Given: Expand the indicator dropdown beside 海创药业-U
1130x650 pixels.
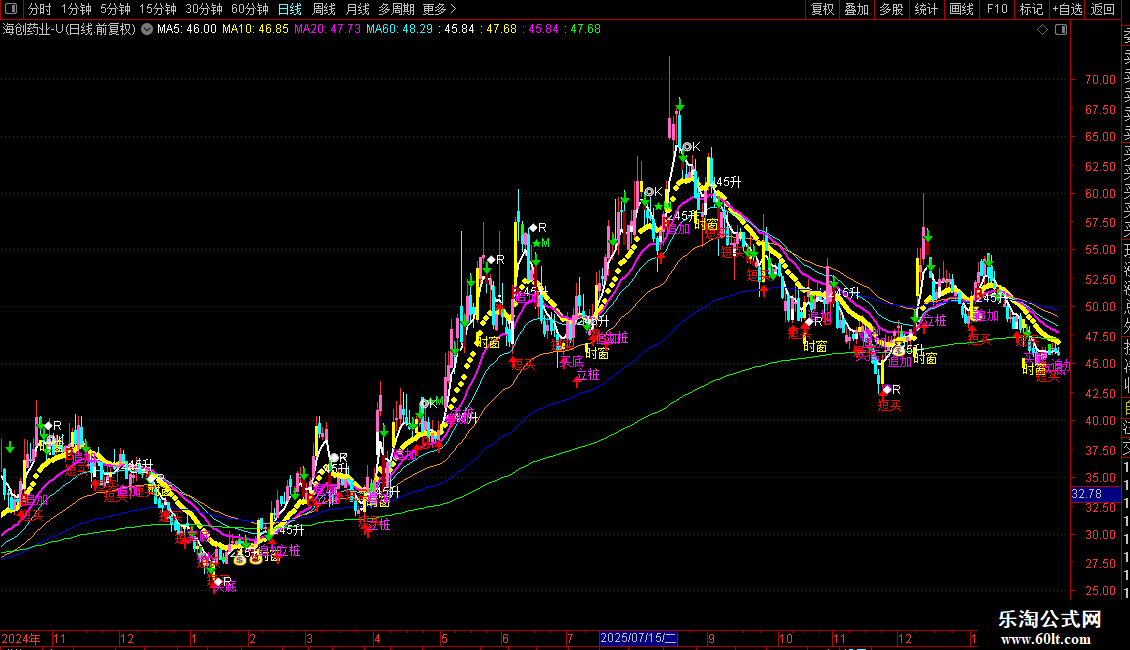Looking at the screenshot, I should [x=147, y=29].
